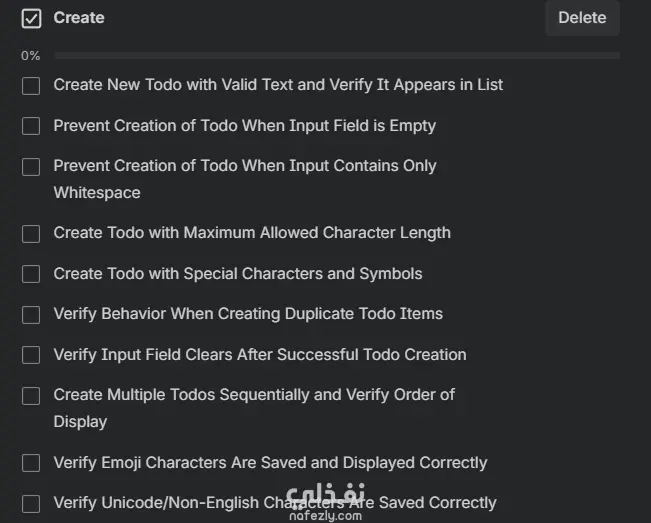Uncheck the Create checklist header checkbox
The height and width of the screenshot is (523, 651).
(31, 18)
